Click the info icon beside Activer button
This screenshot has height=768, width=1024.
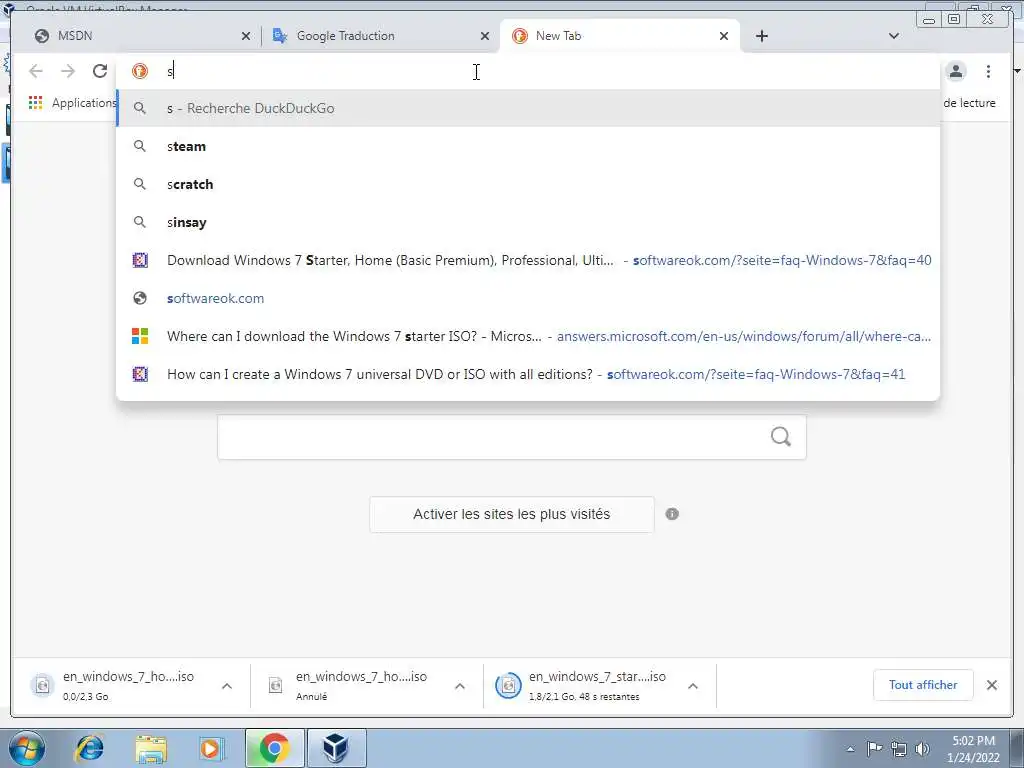(x=672, y=515)
